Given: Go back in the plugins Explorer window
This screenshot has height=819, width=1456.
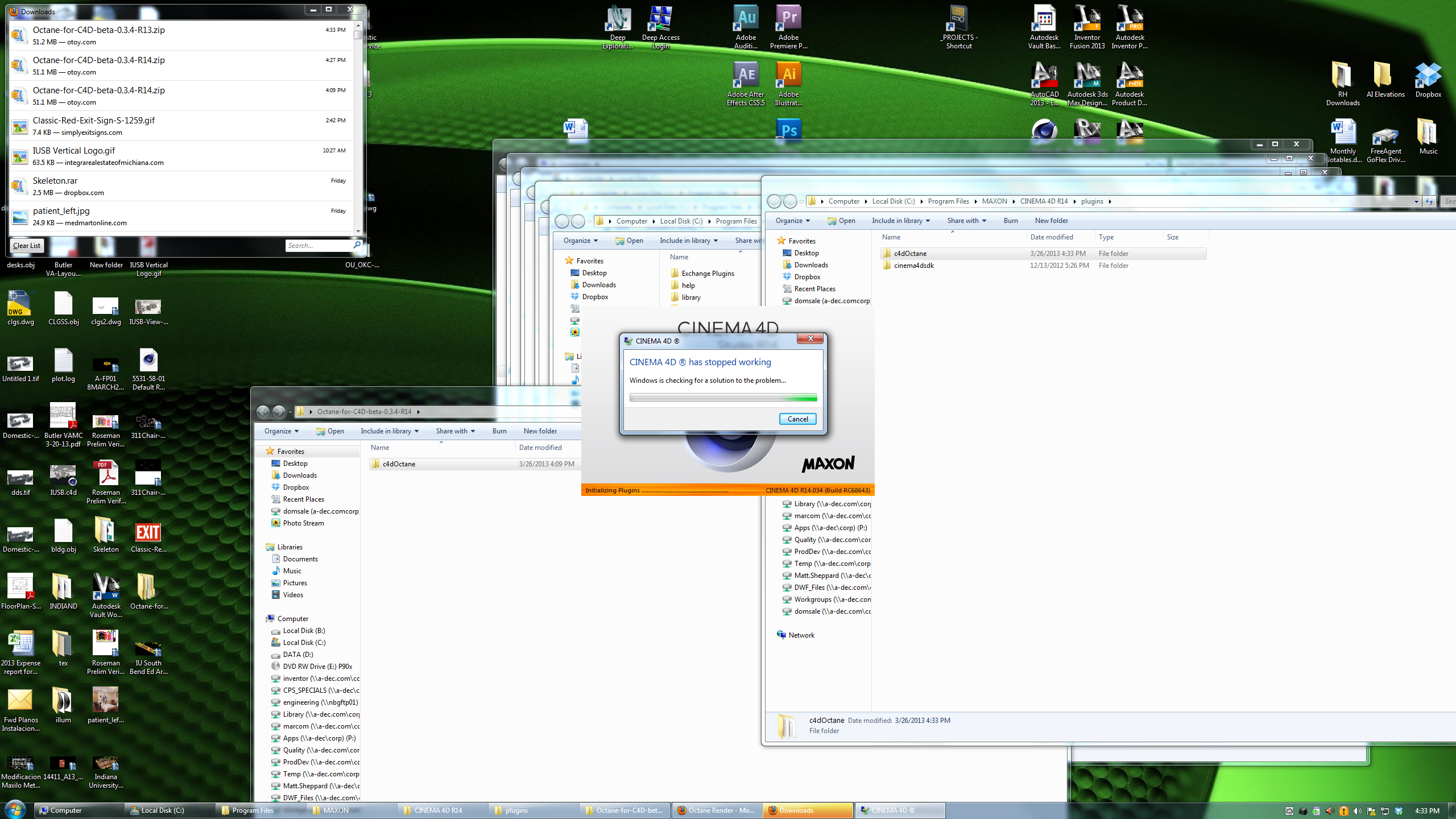Looking at the screenshot, I should coord(774,201).
